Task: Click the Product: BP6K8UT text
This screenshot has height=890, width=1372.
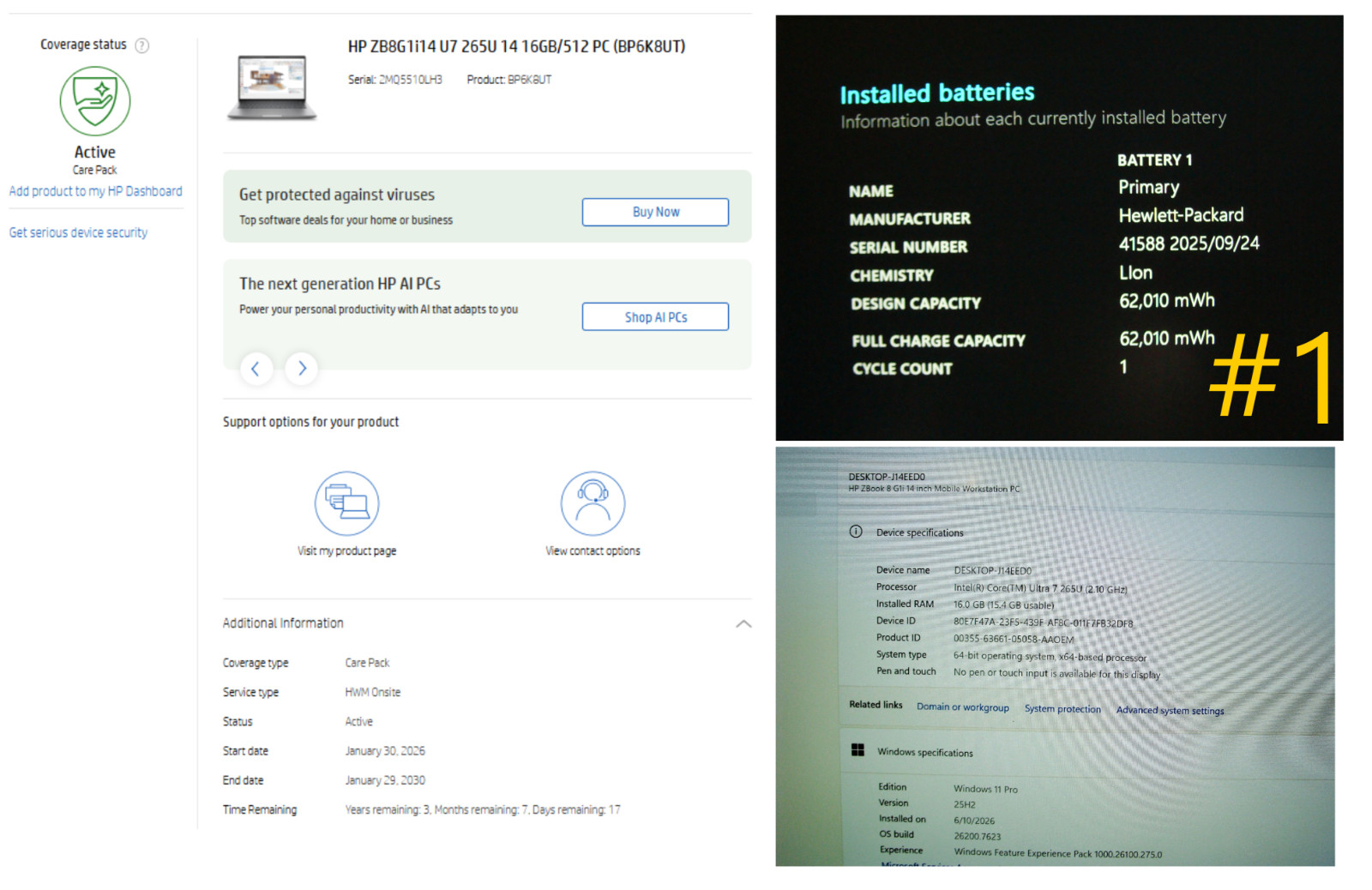Action: [508, 80]
